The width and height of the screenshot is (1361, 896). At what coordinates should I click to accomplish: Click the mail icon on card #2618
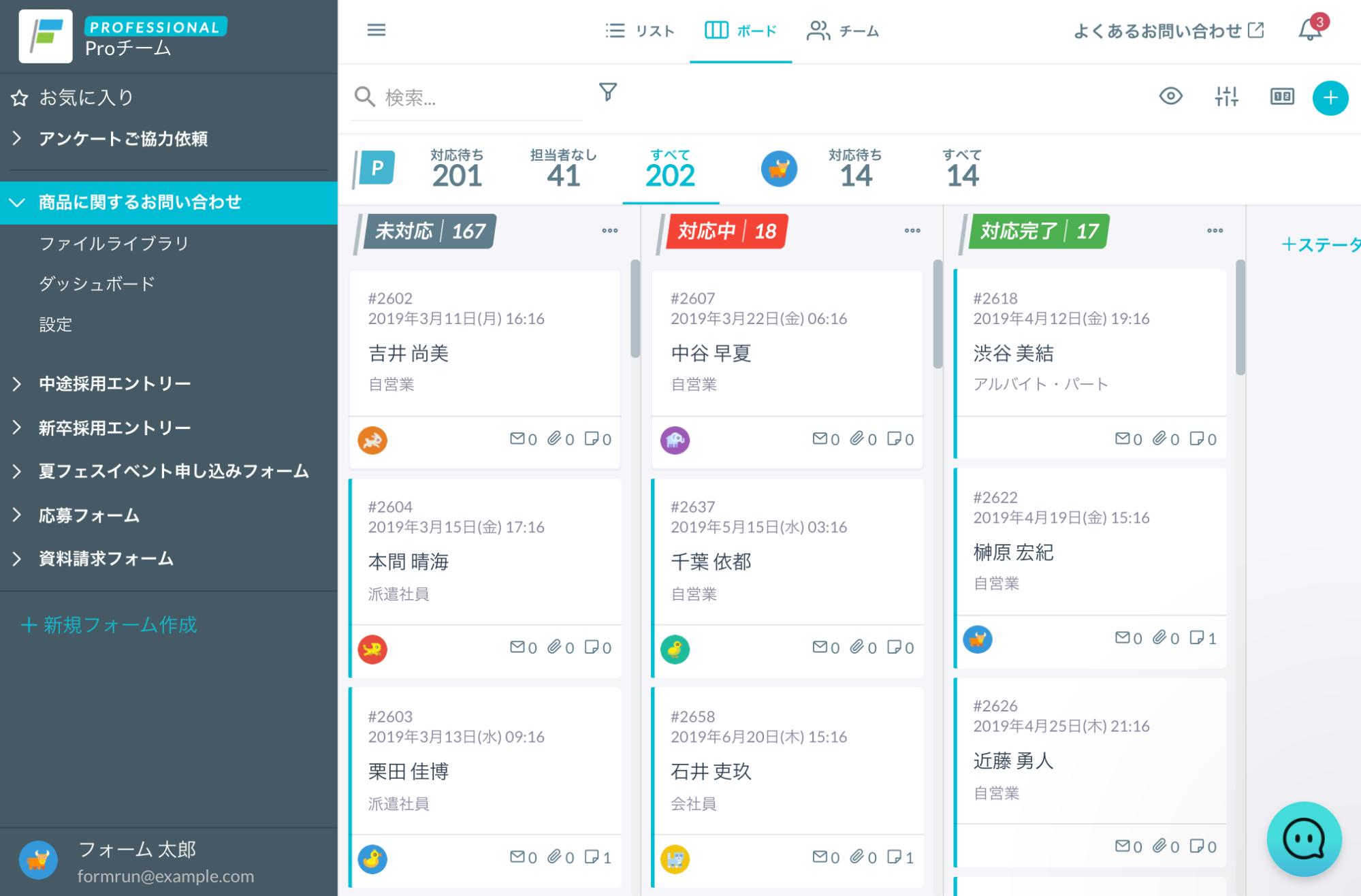pyautogui.click(x=1123, y=438)
